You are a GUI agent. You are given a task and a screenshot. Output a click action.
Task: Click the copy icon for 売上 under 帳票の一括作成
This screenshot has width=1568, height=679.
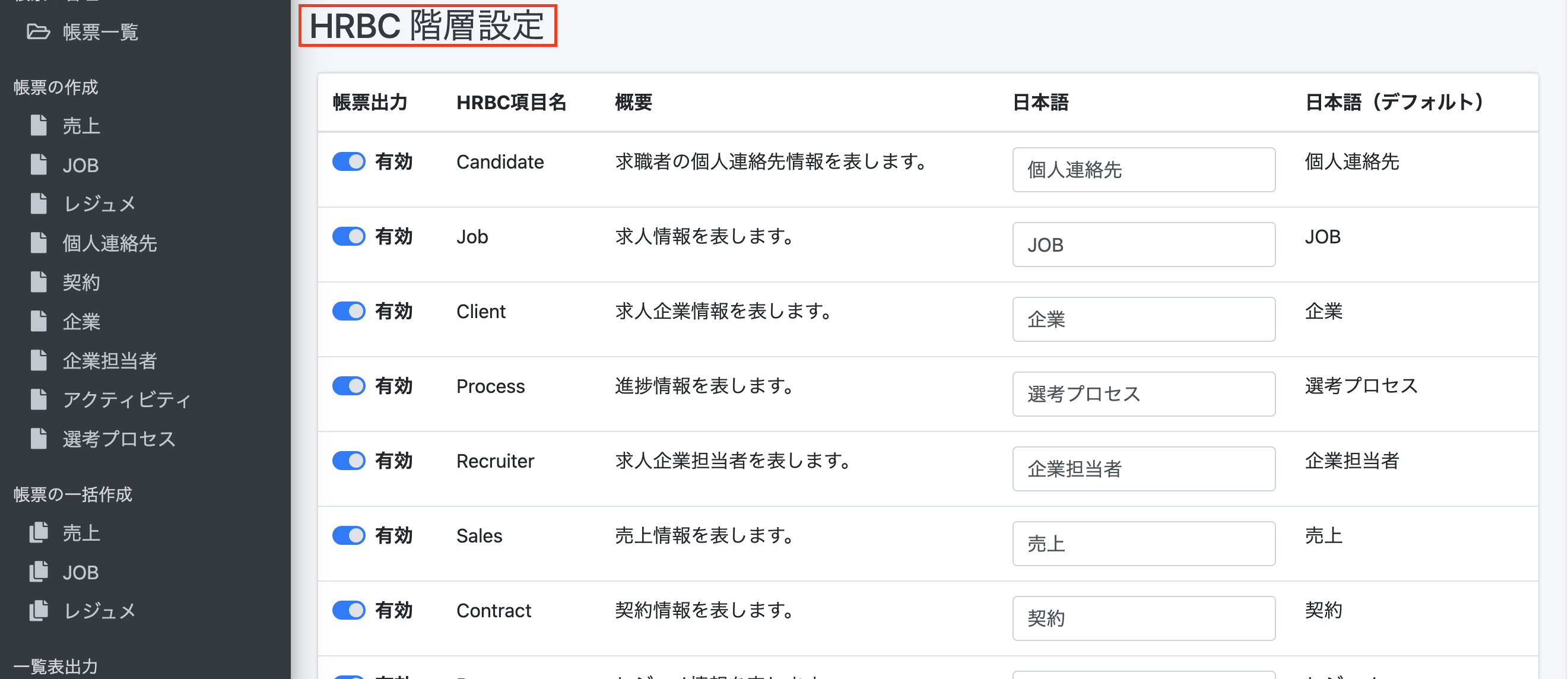[39, 532]
